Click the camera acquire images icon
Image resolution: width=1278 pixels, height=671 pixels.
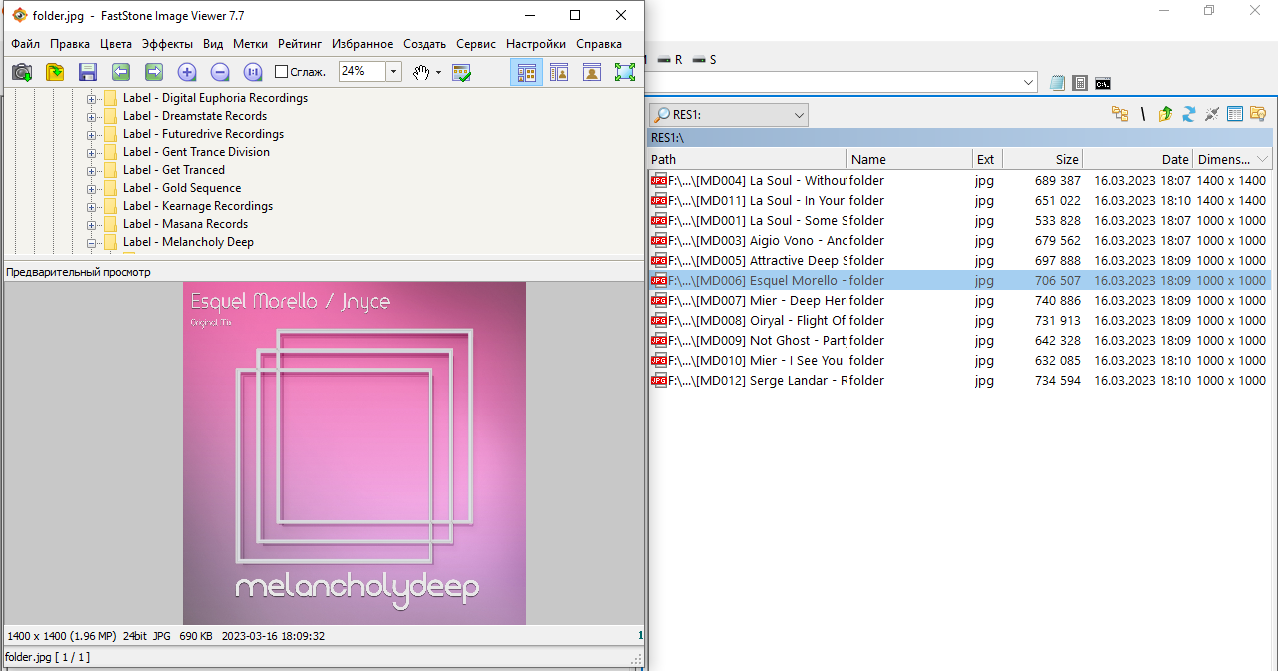point(22,72)
